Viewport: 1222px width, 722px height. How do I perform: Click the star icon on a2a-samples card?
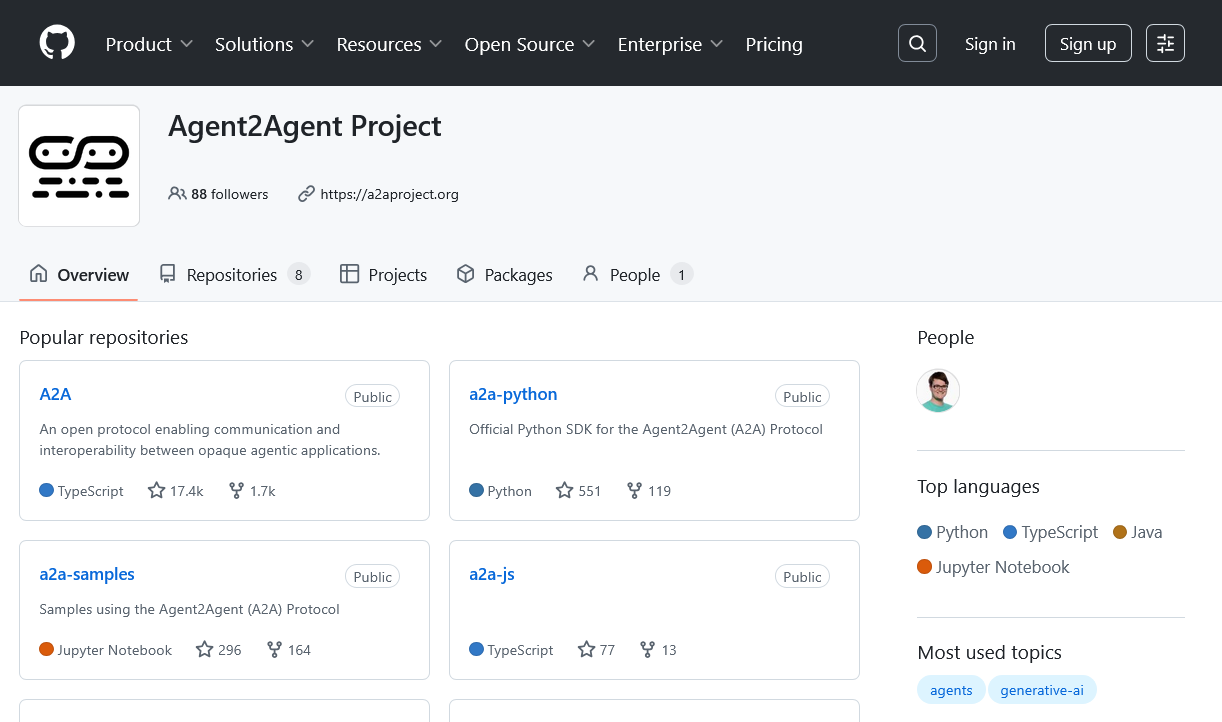[x=204, y=650]
